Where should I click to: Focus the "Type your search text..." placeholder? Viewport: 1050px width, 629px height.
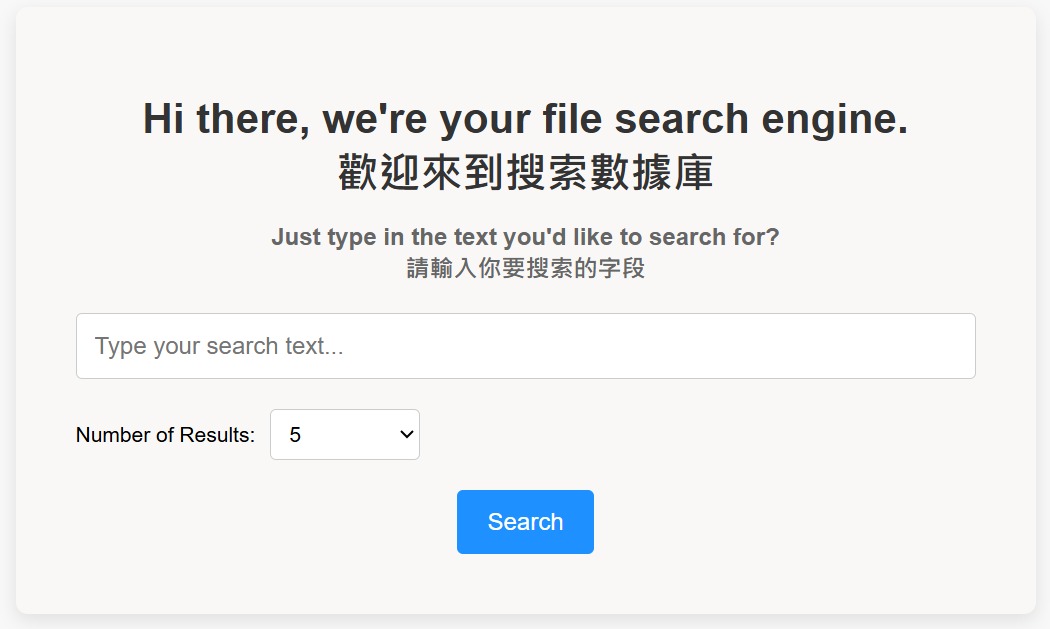[x=219, y=347]
